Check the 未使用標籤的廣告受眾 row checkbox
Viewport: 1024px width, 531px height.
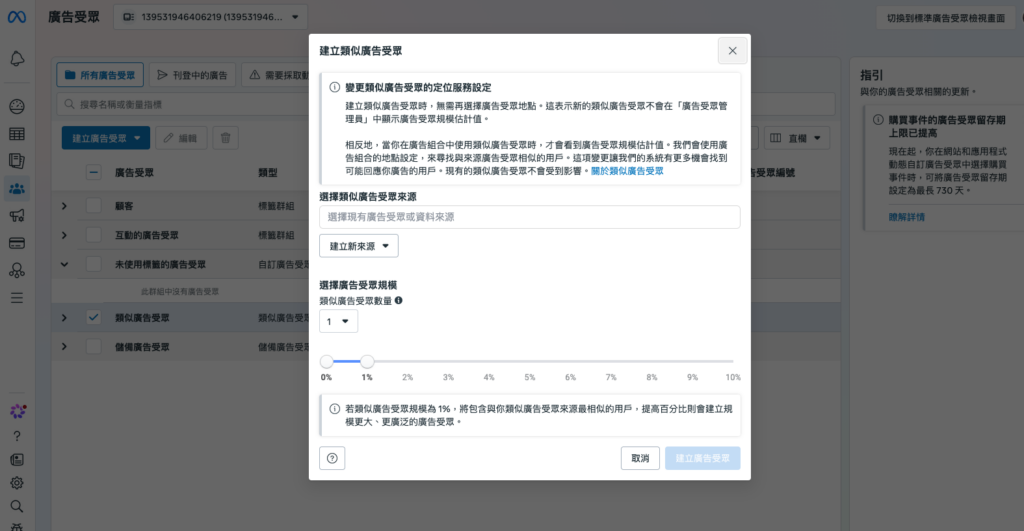click(x=93, y=265)
